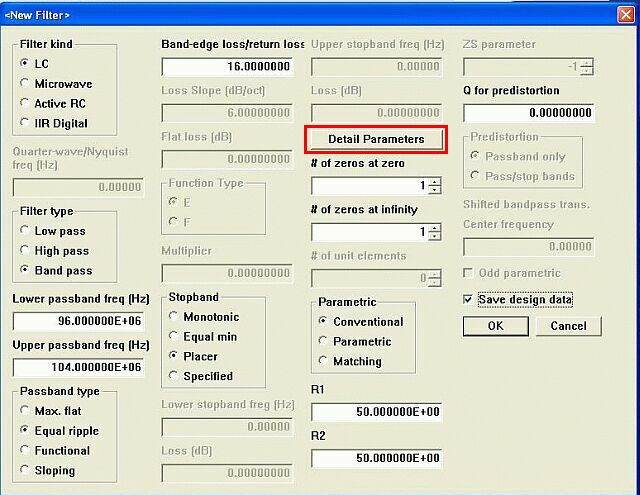Confirm the filter with OK
The height and width of the screenshot is (495, 640).
[494, 326]
